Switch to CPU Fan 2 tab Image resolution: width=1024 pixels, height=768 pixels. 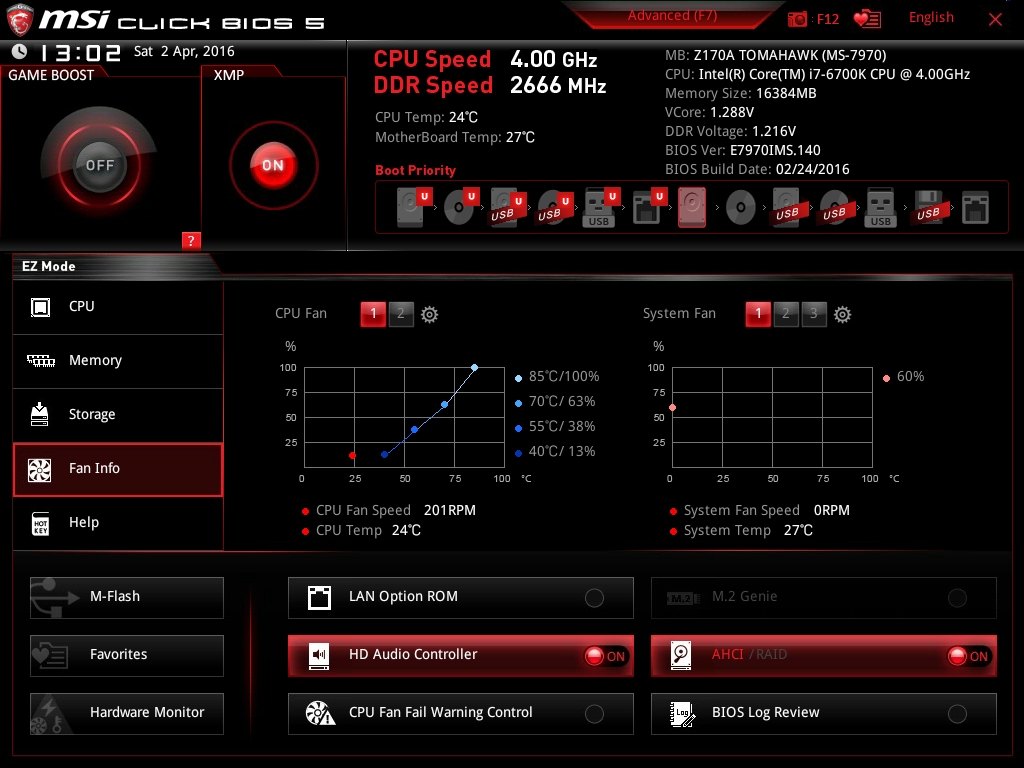(x=401, y=314)
